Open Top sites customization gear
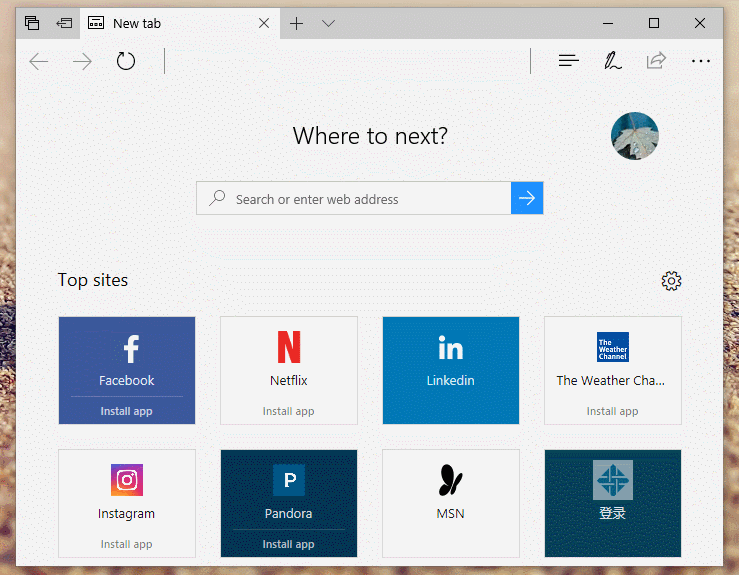739x575 pixels. pos(671,281)
